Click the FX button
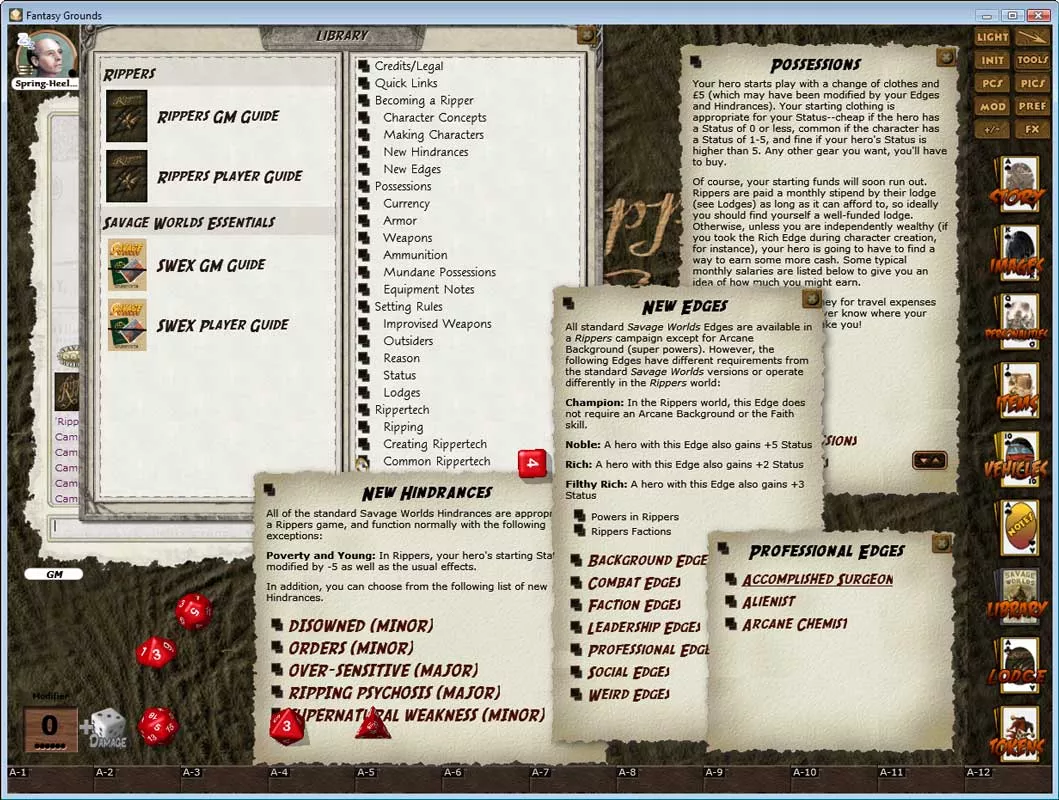 coord(1032,129)
